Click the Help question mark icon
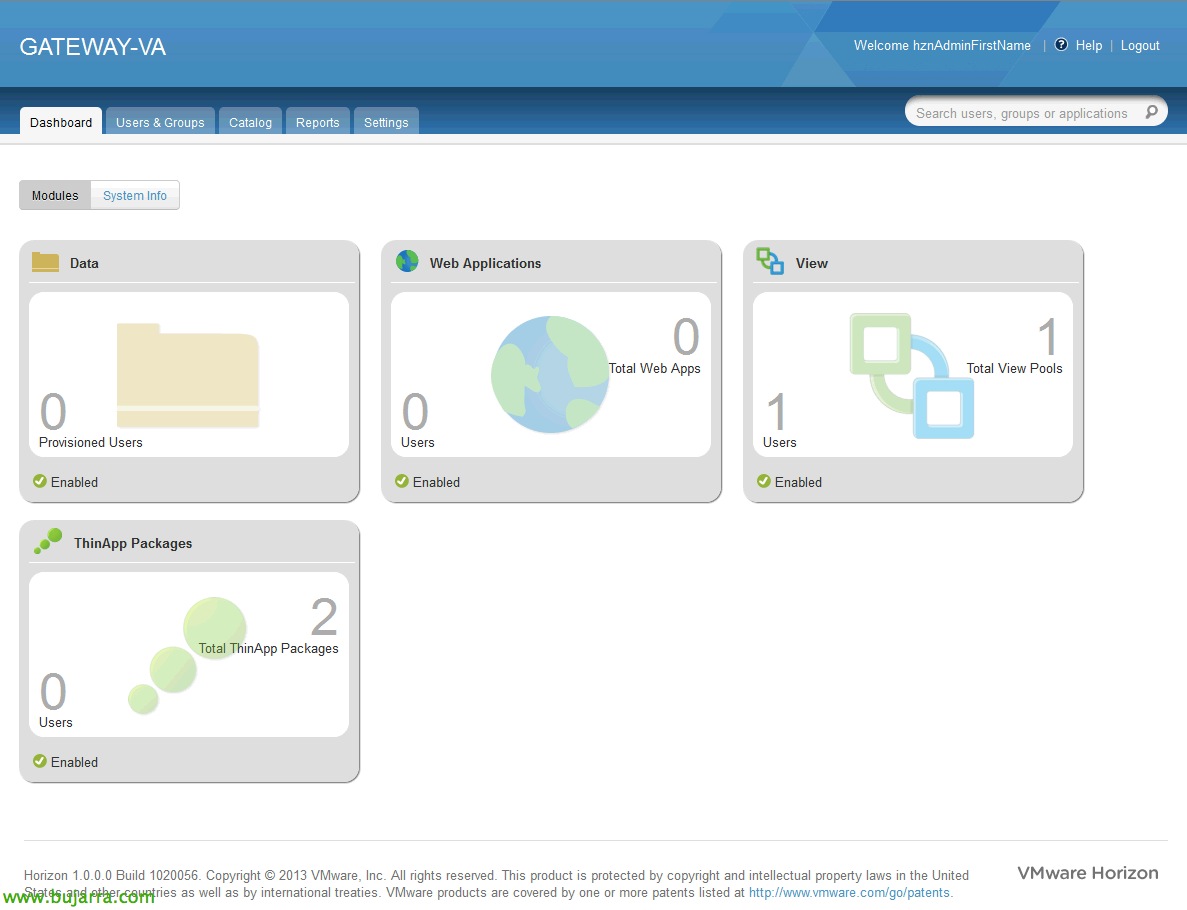Screen dimensions: 1187x910 pyautogui.click(x=1061, y=45)
